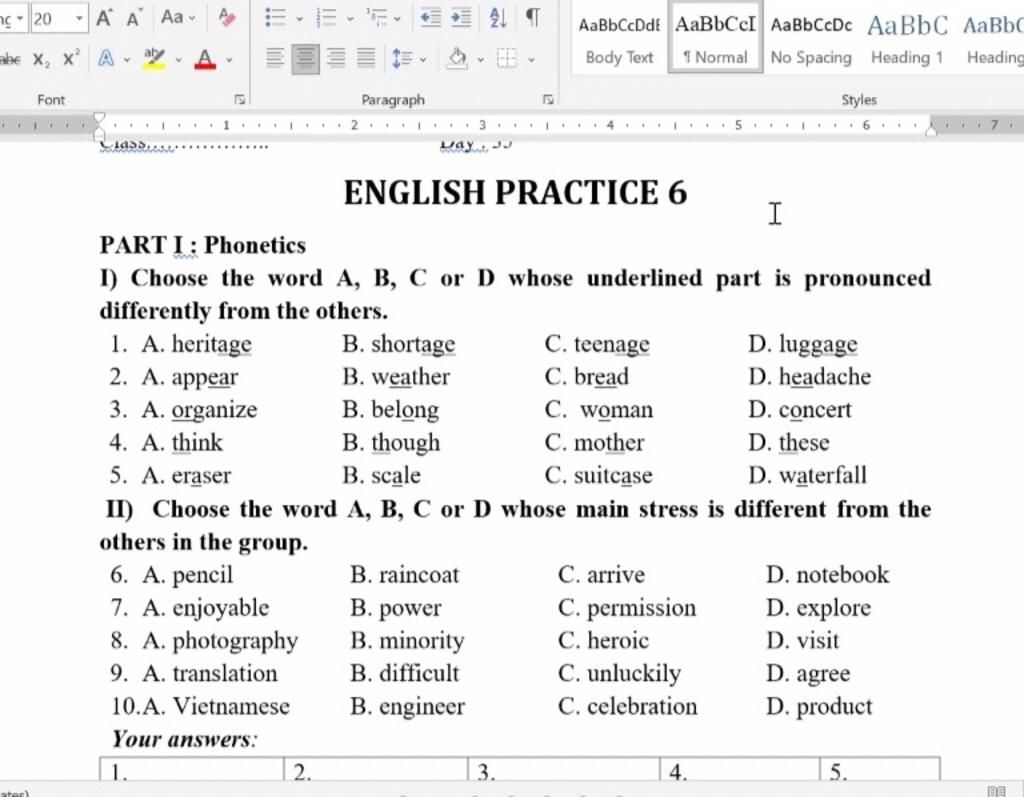1024x797 pixels.
Task: Open Paragraph dialog launcher
Action: 547,100
